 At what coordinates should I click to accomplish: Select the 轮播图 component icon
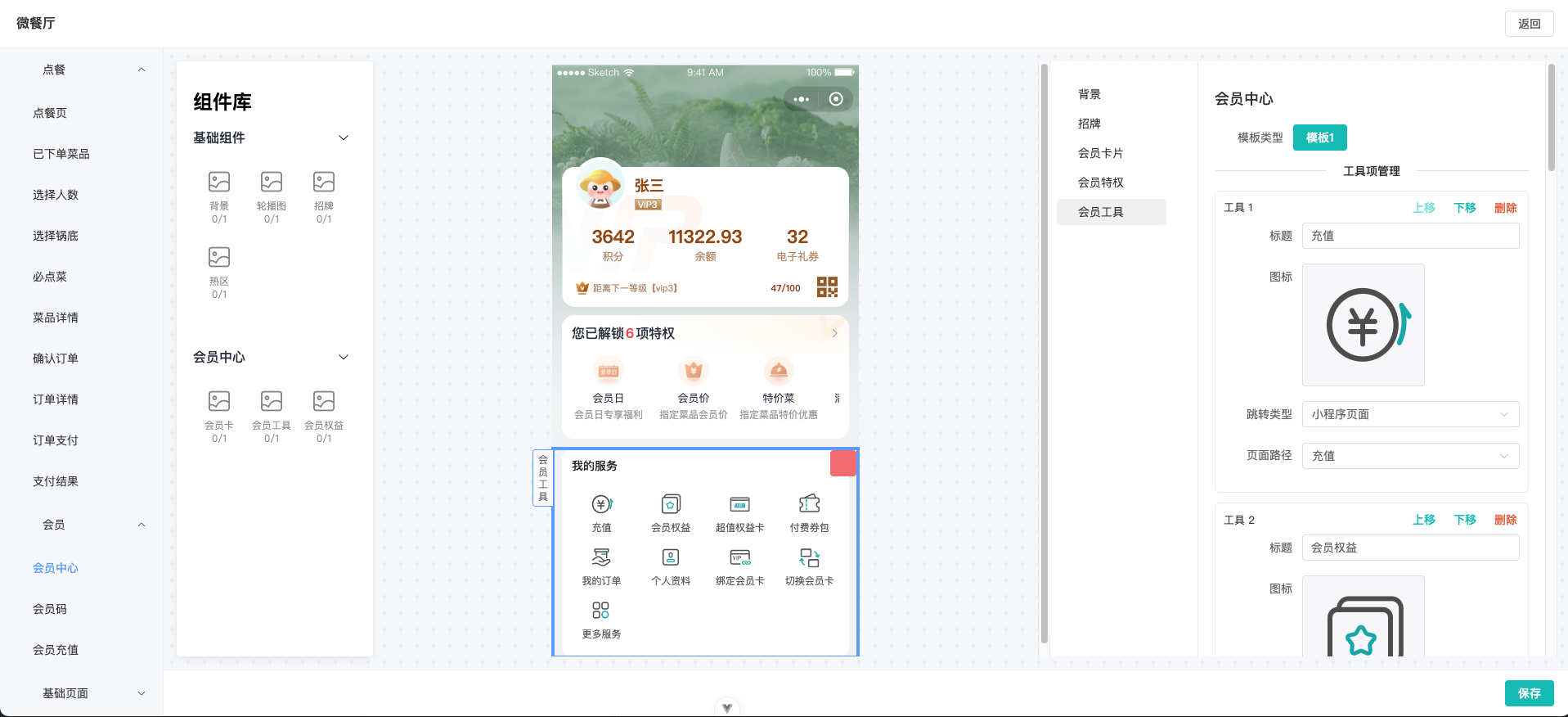[272, 182]
